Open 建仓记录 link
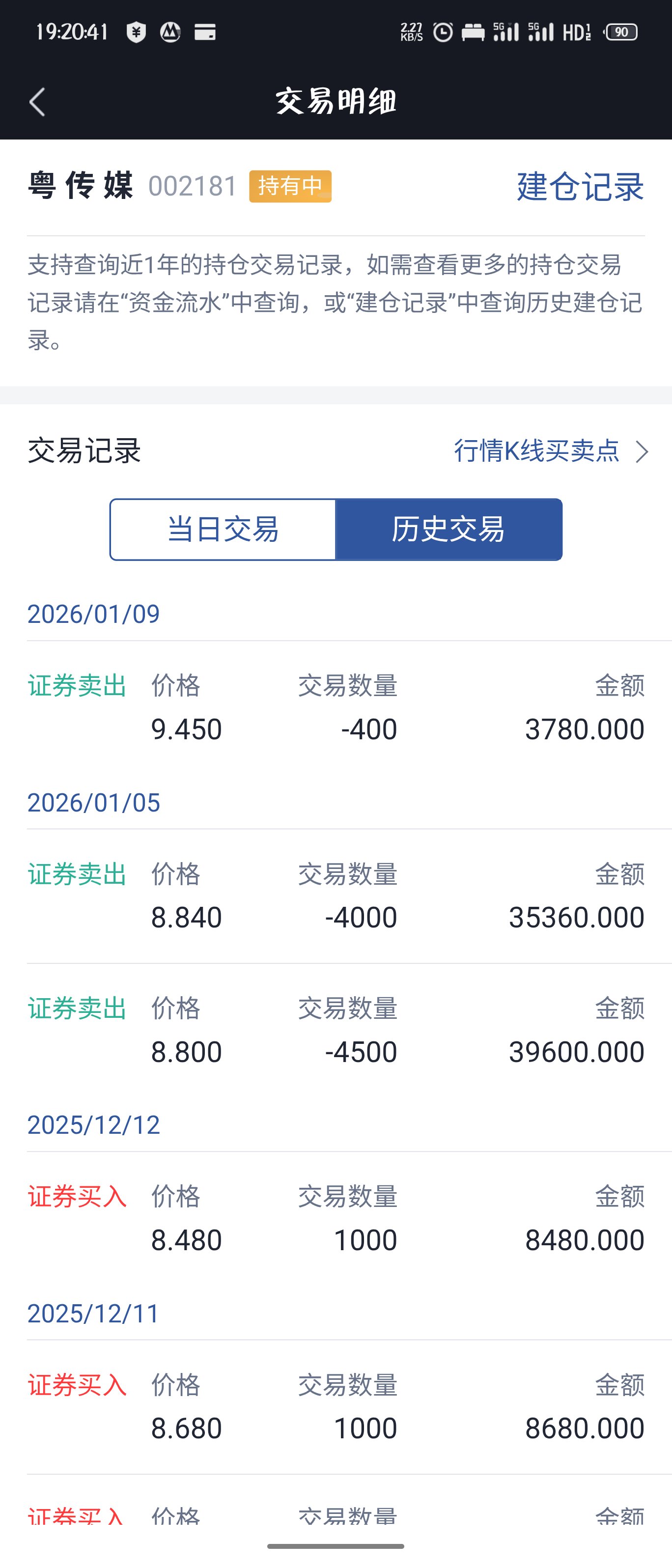Image resolution: width=672 pixels, height=1568 pixels. point(580,186)
